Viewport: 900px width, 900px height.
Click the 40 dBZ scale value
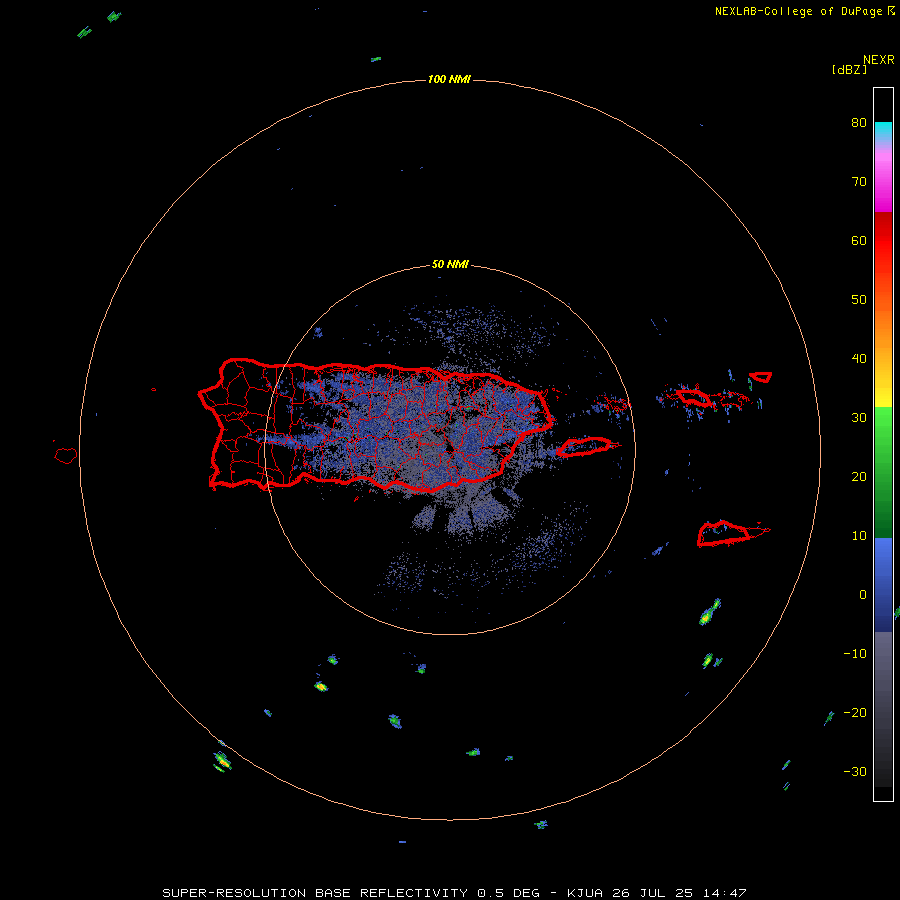859,359
